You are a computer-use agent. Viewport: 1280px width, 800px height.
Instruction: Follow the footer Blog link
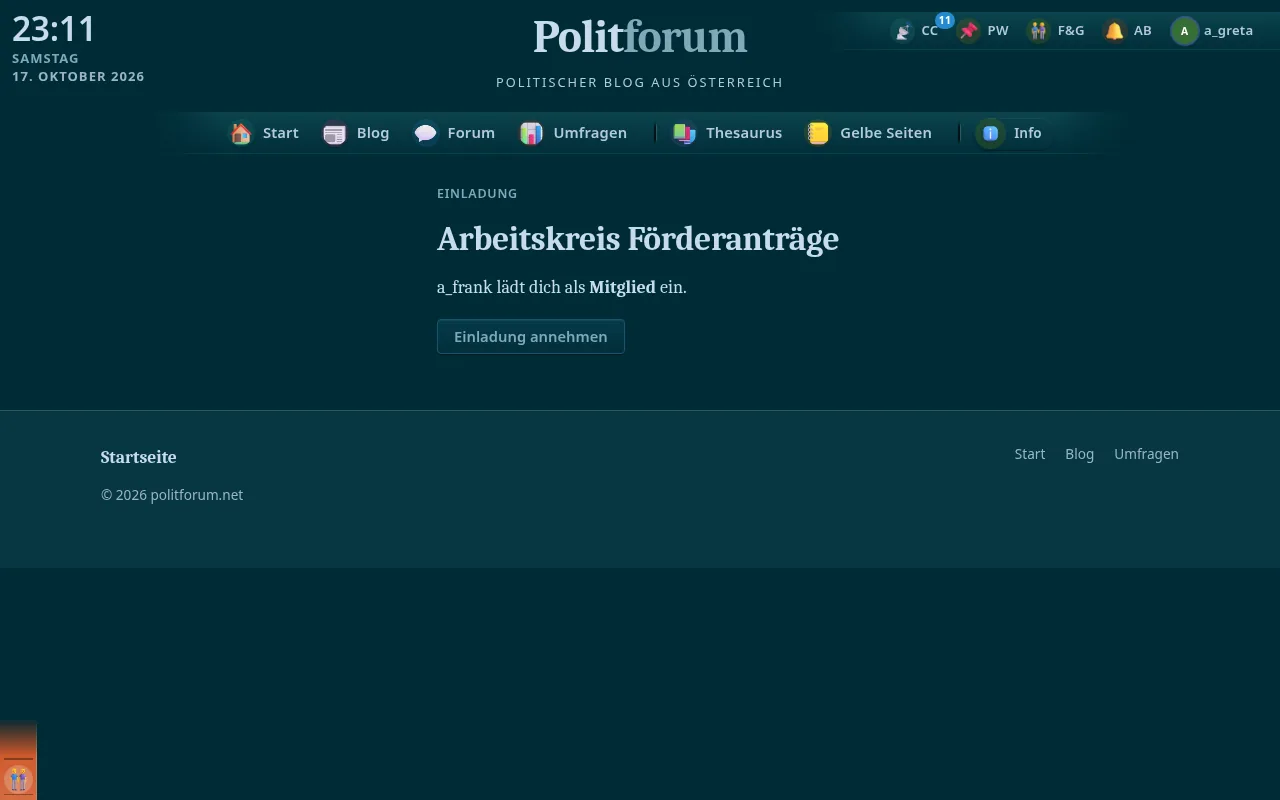point(1080,454)
